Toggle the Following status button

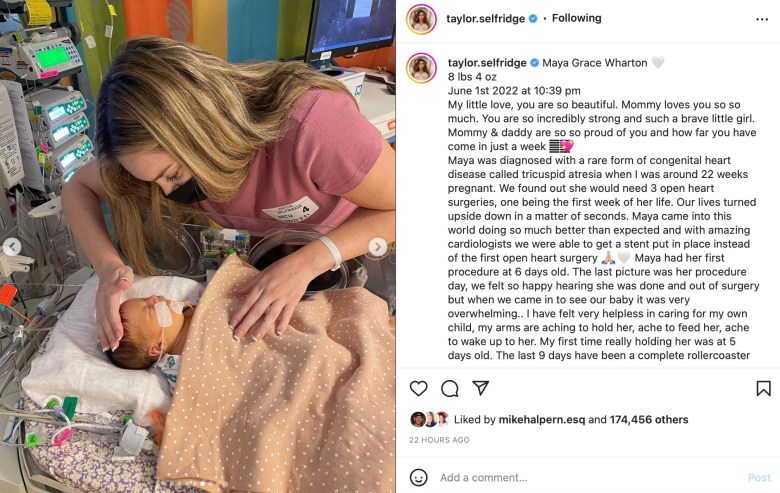coord(577,18)
